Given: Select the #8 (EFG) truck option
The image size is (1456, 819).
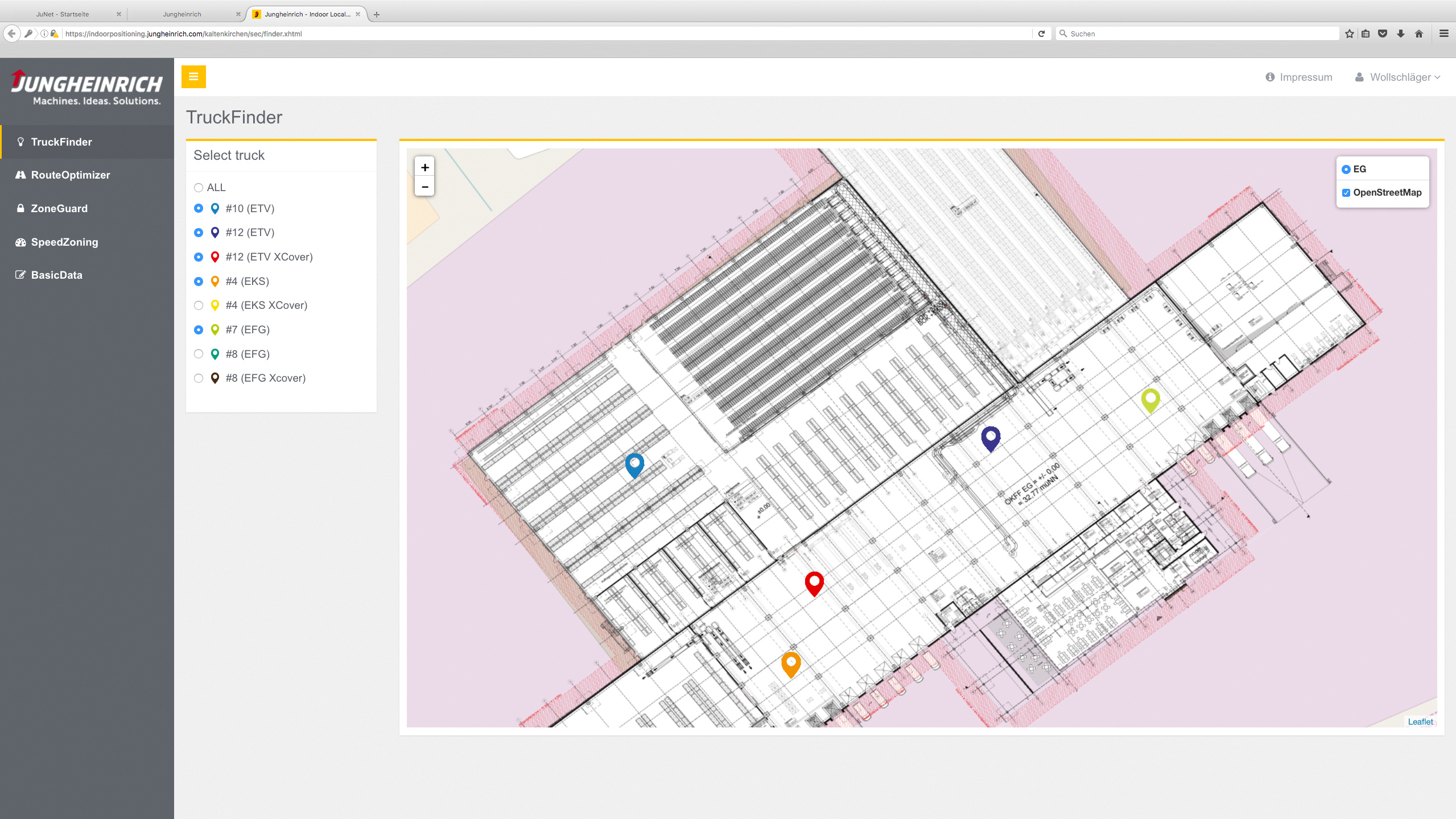Looking at the screenshot, I should (x=199, y=354).
